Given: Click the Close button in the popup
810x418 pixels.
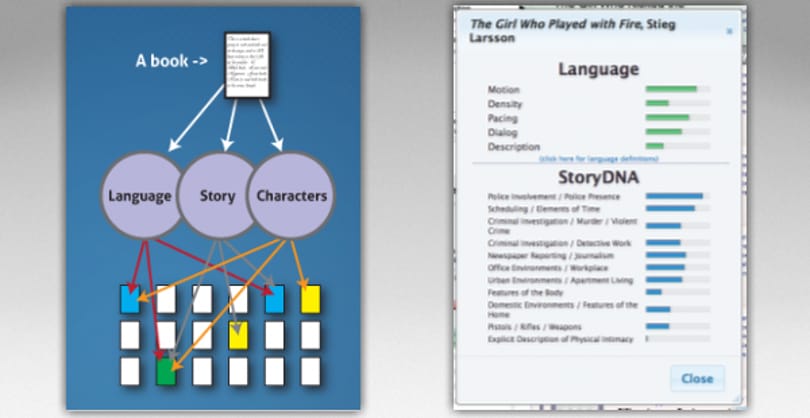Looking at the screenshot, I should 697,378.
